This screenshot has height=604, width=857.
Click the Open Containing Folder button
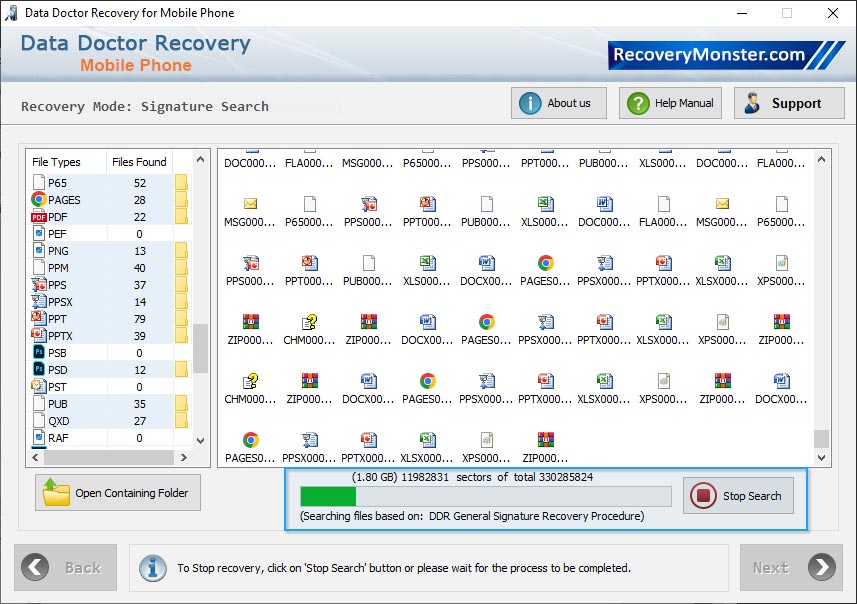[x=117, y=492]
